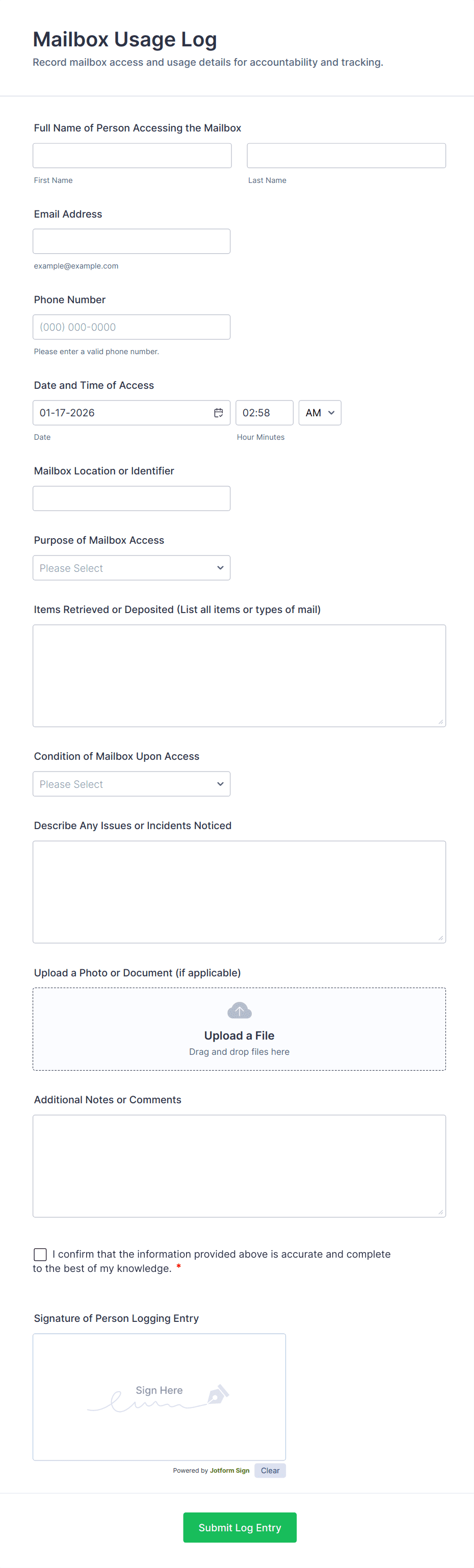Click the Last Name input field
Image resolution: width=474 pixels, height=1568 pixels.
point(346,155)
